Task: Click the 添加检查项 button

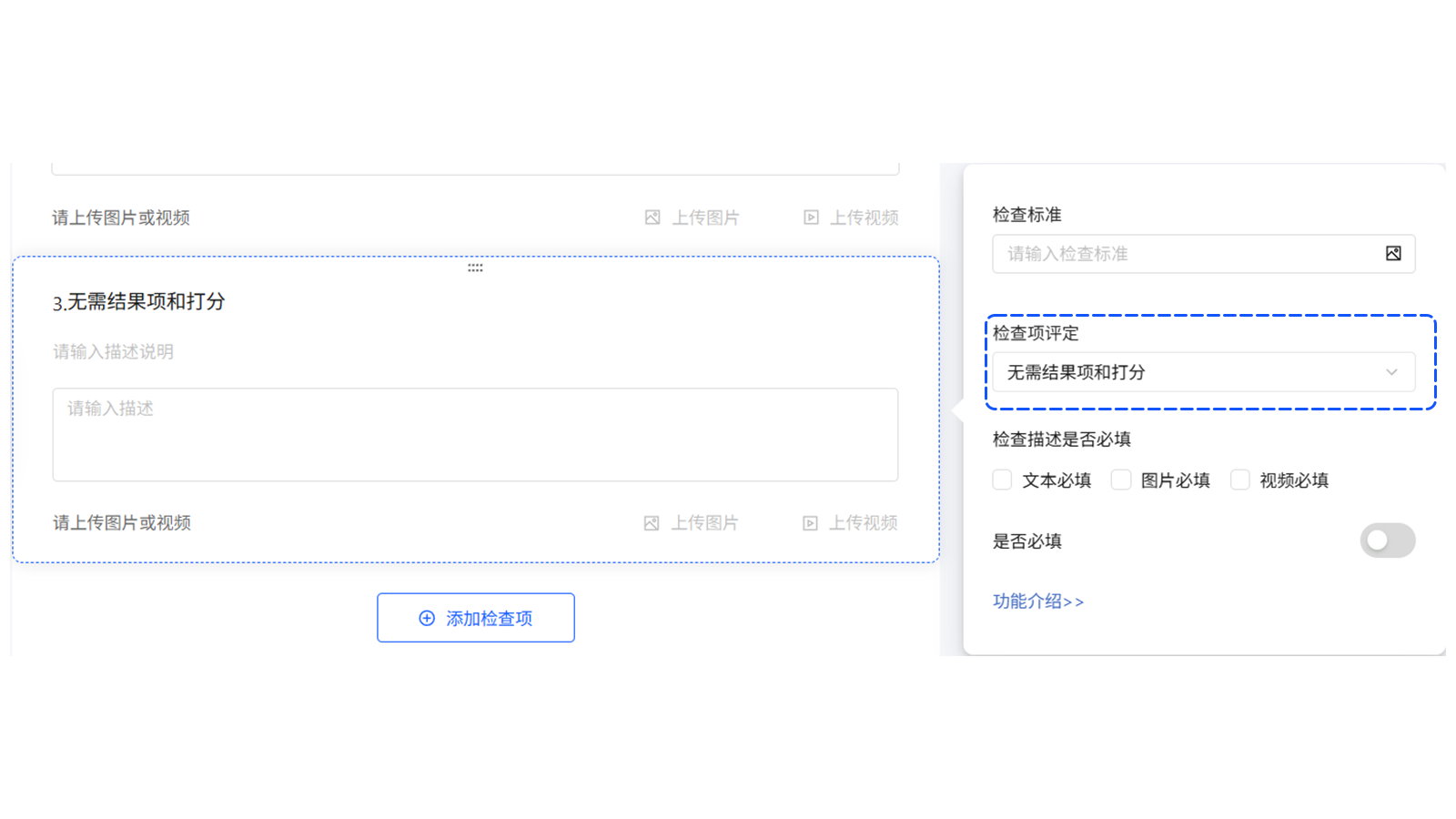Action: coord(475,618)
